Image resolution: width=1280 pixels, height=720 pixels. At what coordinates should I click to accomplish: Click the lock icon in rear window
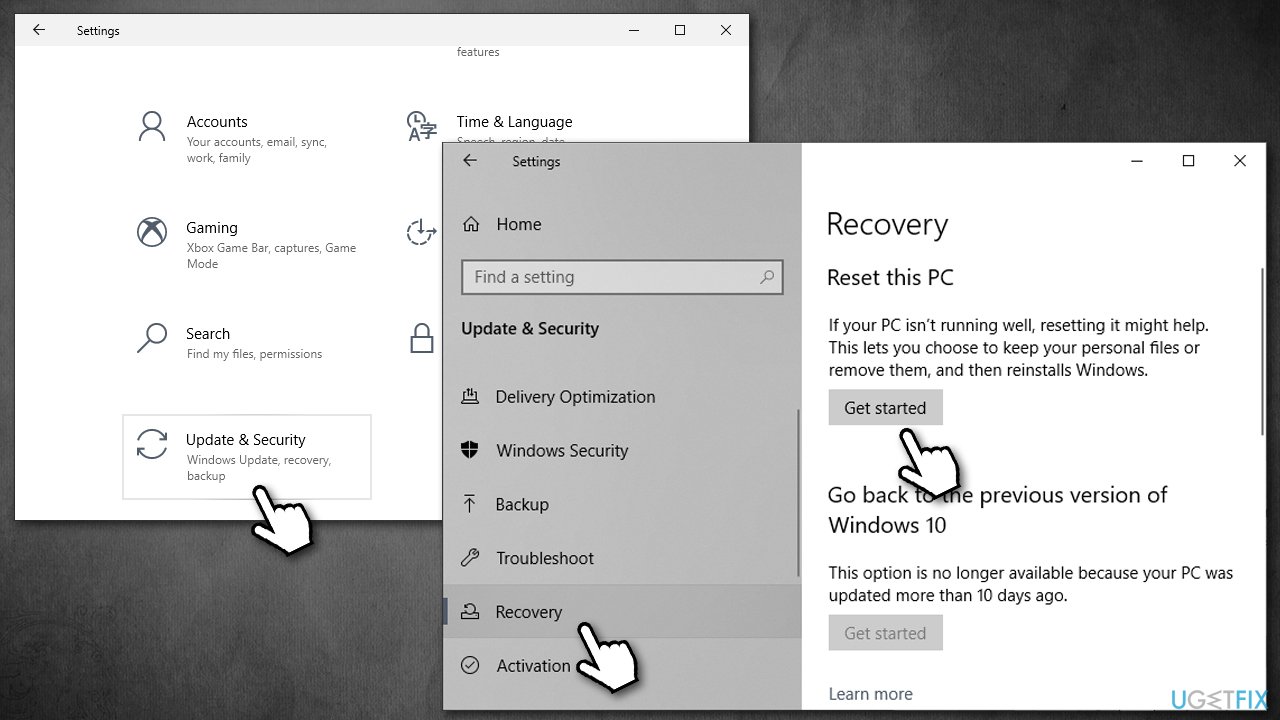click(x=422, y=338)
